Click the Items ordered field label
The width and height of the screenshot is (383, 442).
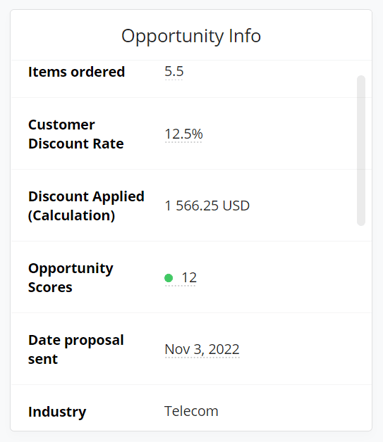click(76, 72)
